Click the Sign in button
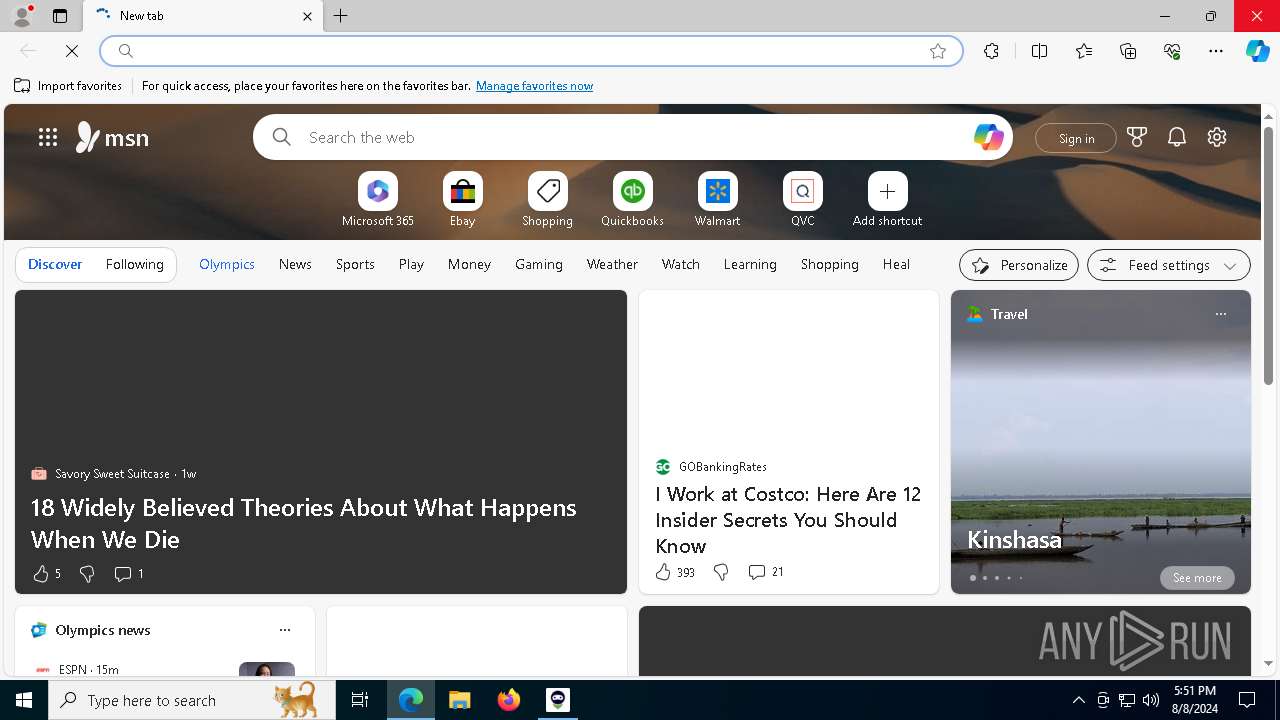 click(x=1076, y=138)
